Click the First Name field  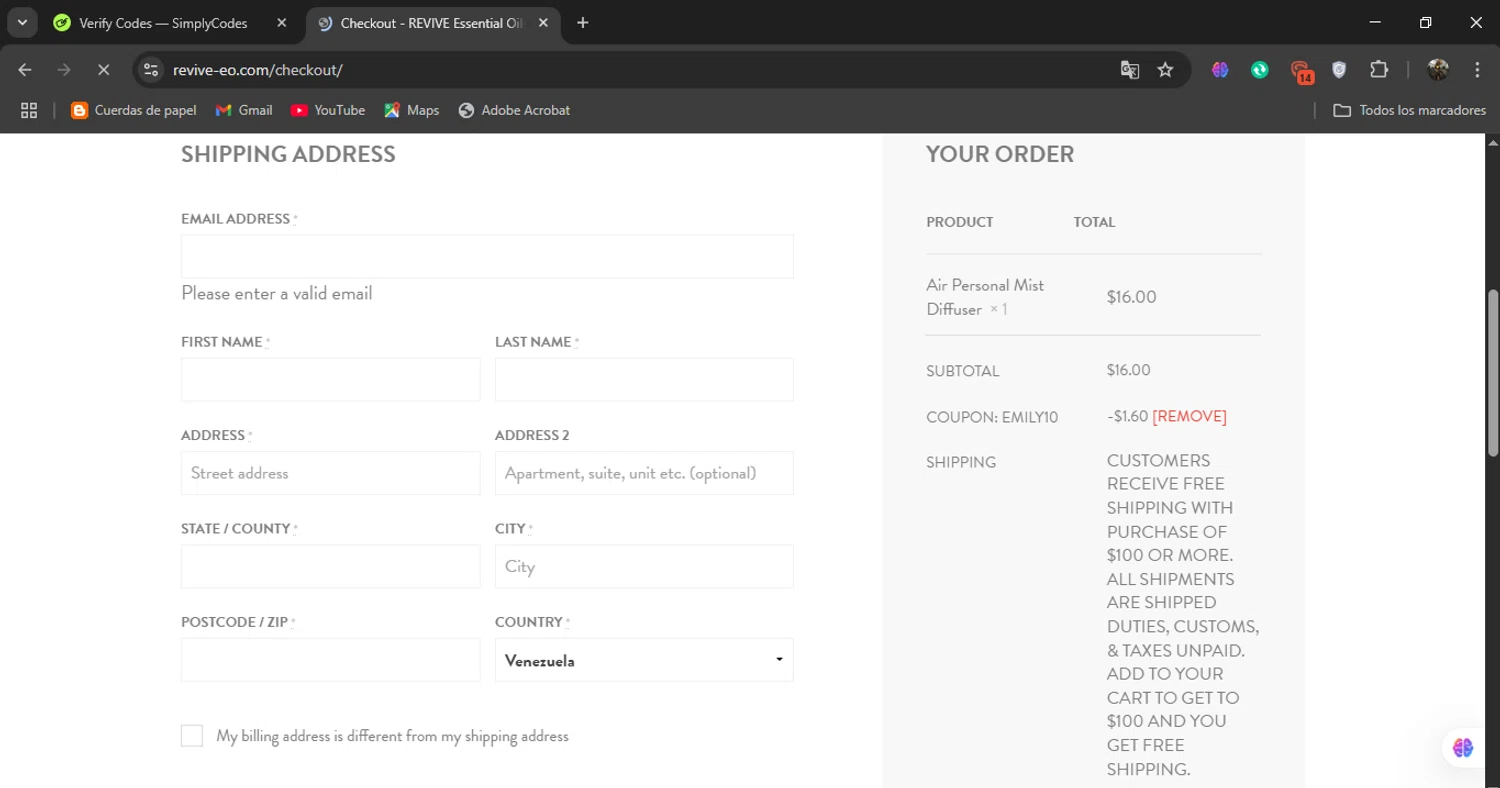tap(330, 380)
